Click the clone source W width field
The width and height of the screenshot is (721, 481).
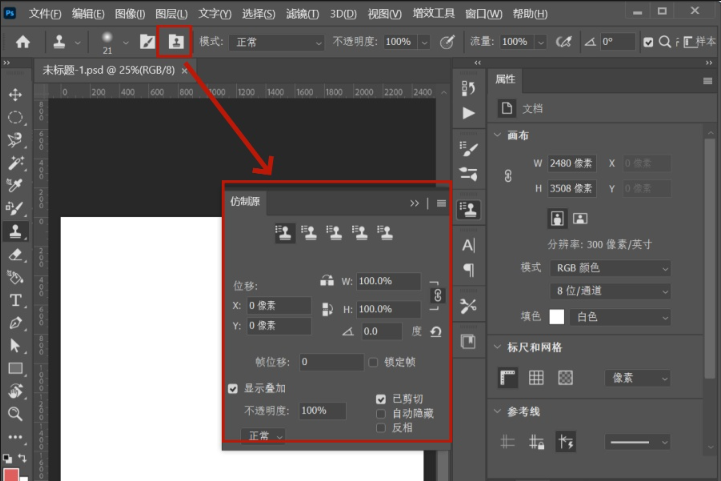388,281
